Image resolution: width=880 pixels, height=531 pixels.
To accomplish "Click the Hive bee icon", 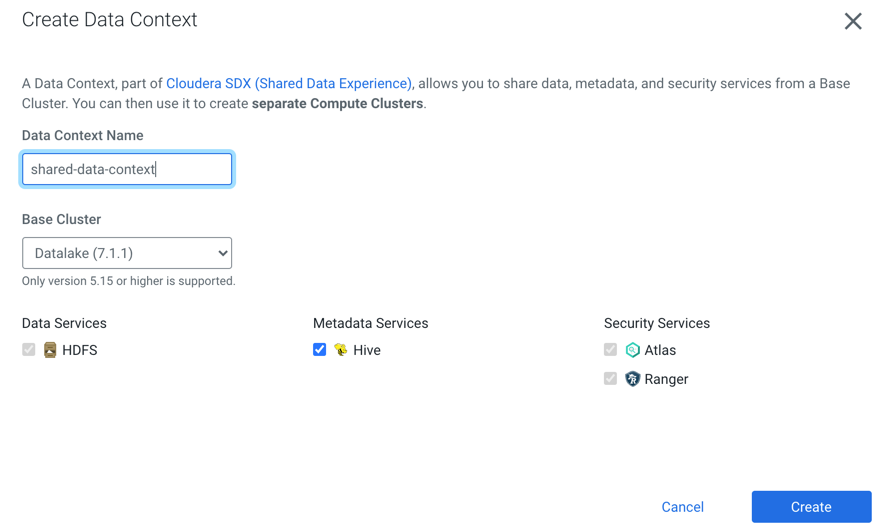I will [341, 350].
